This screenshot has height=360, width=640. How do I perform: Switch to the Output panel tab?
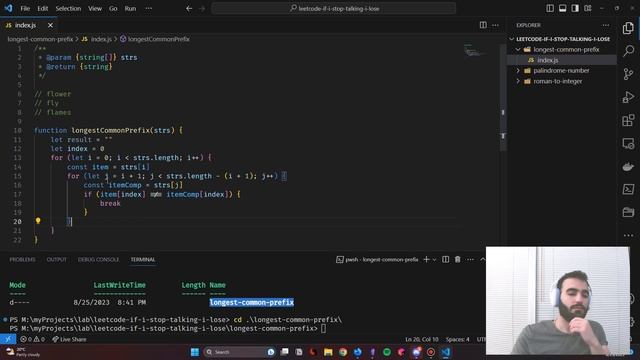[x=56, y=259]
